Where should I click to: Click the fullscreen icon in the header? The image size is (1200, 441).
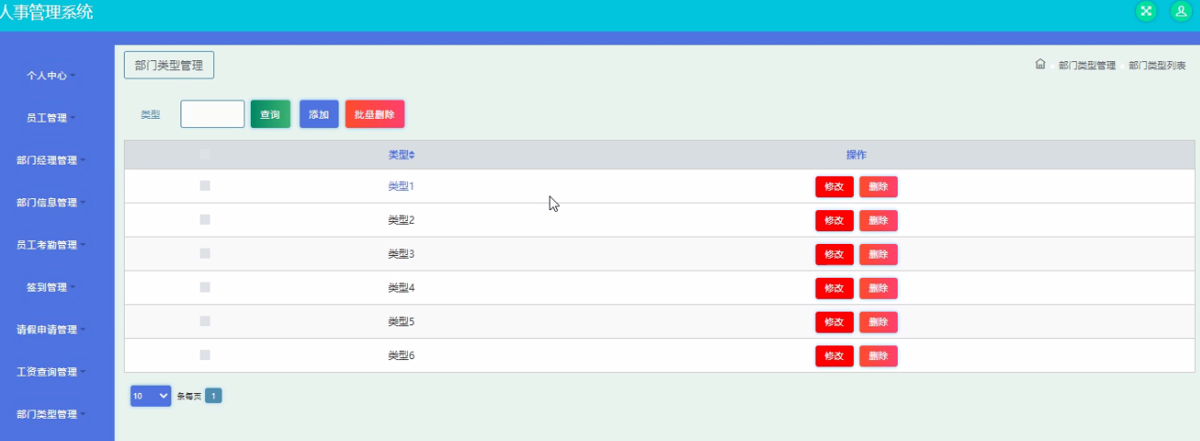click(x=1145, y=11)
